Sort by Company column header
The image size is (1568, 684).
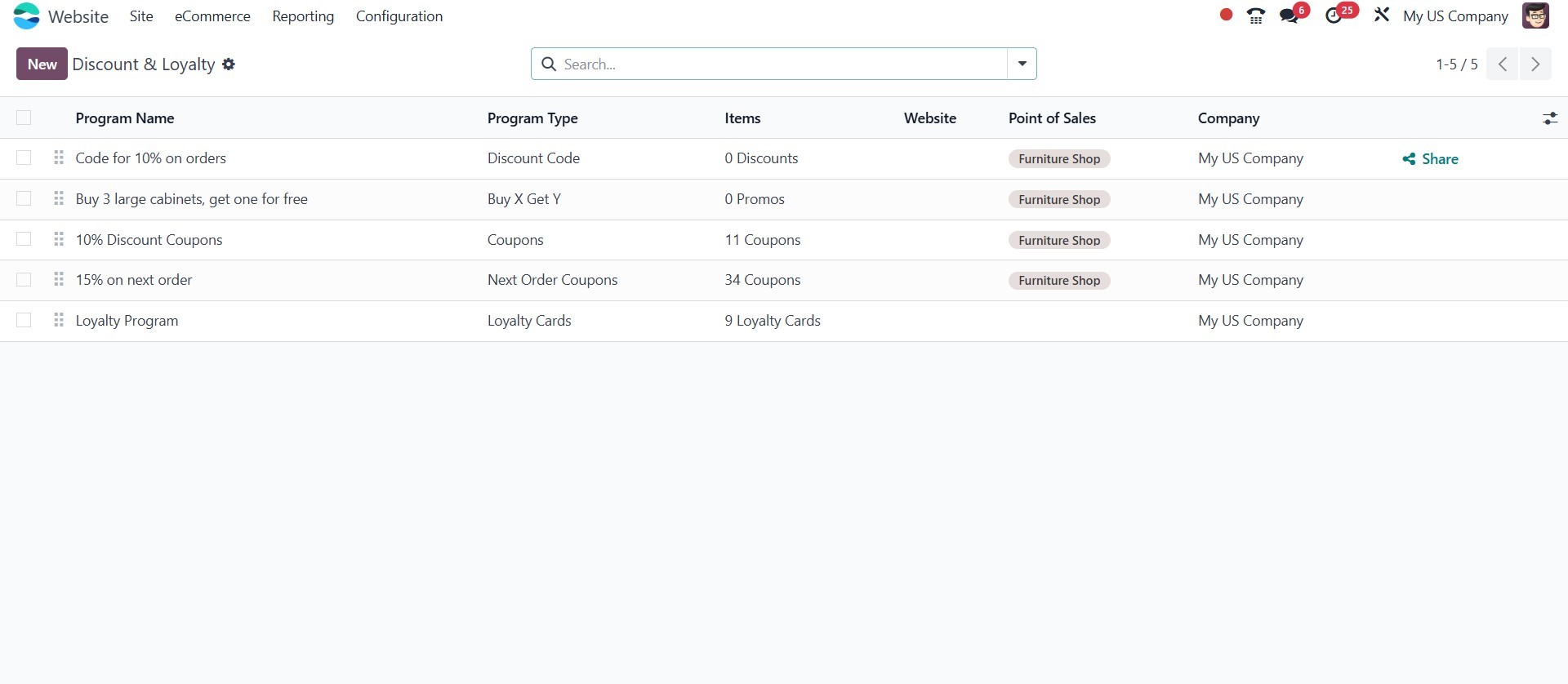coord(1228,118)
